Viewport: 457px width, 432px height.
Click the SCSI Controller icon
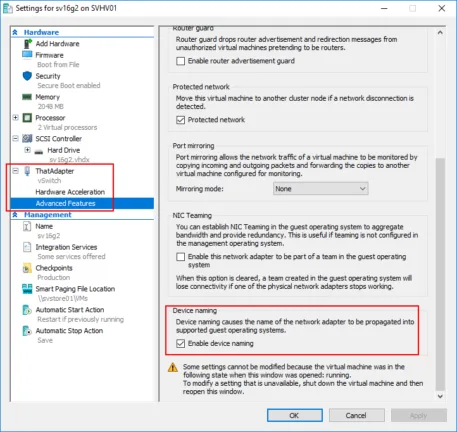point(27,138)
